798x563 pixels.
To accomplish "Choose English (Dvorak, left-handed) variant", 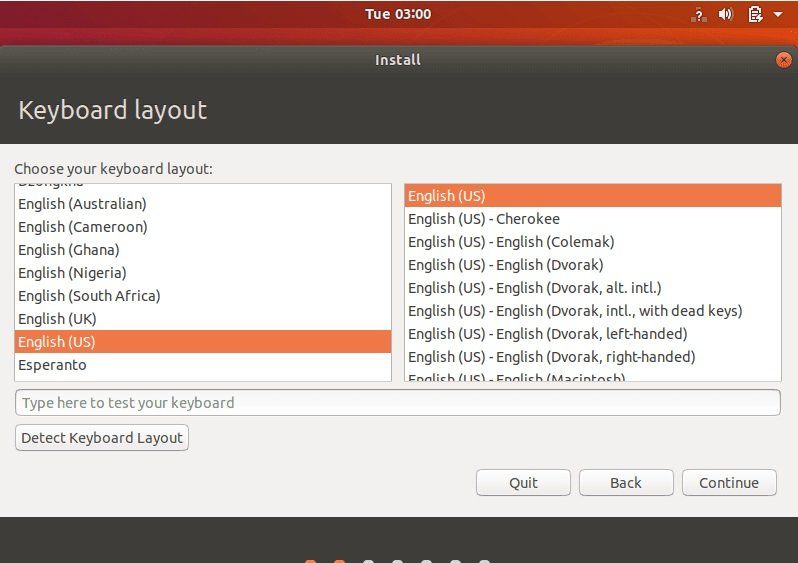I will pos(593,333).
